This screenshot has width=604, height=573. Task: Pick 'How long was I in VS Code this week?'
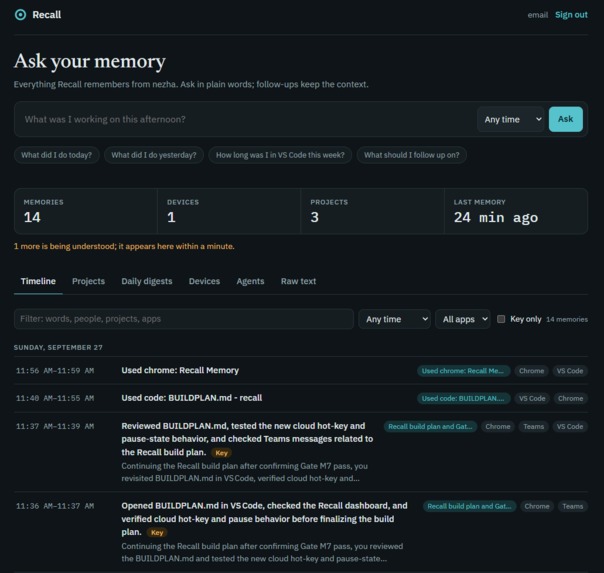[280, 155]
